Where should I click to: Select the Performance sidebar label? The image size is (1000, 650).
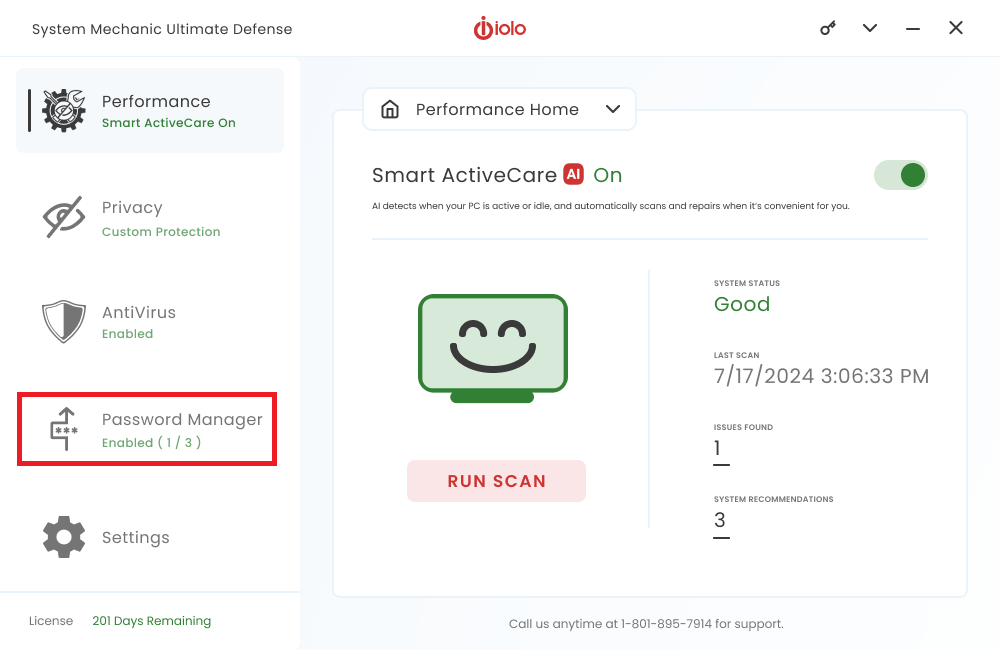coord(156,101)
